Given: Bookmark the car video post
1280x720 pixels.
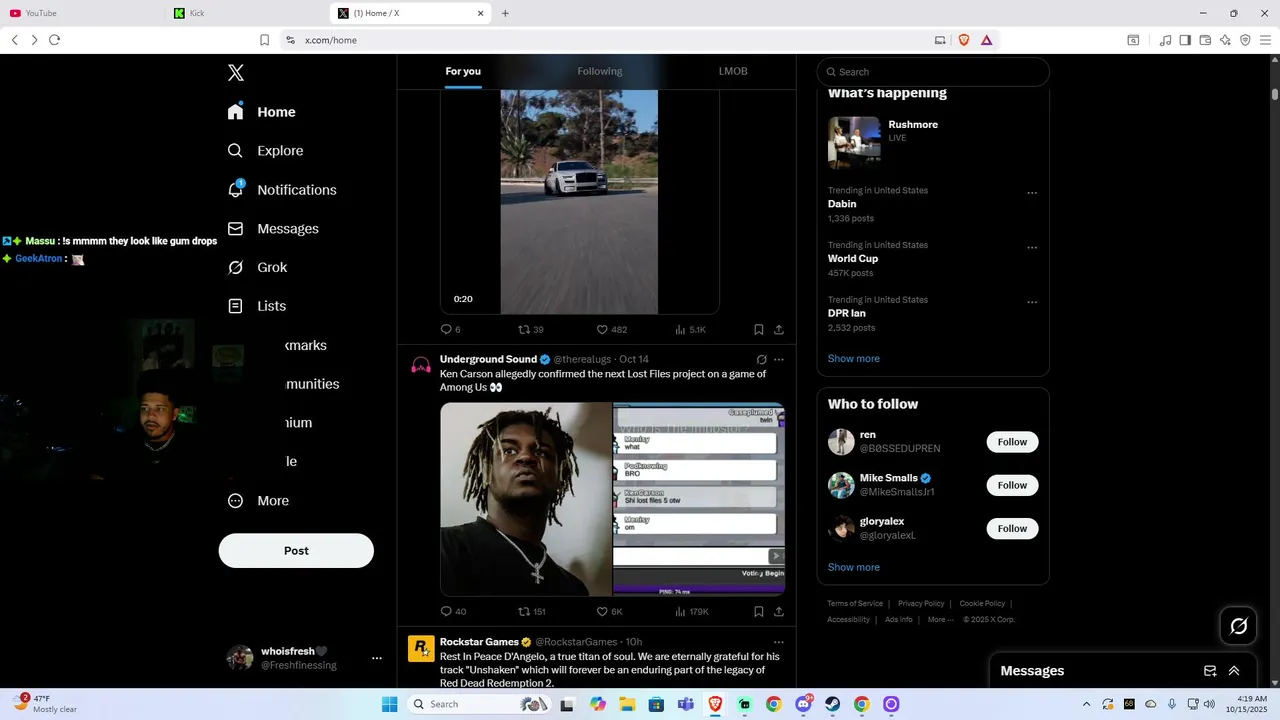Looking at the screenshot, I should coord(759,330).
